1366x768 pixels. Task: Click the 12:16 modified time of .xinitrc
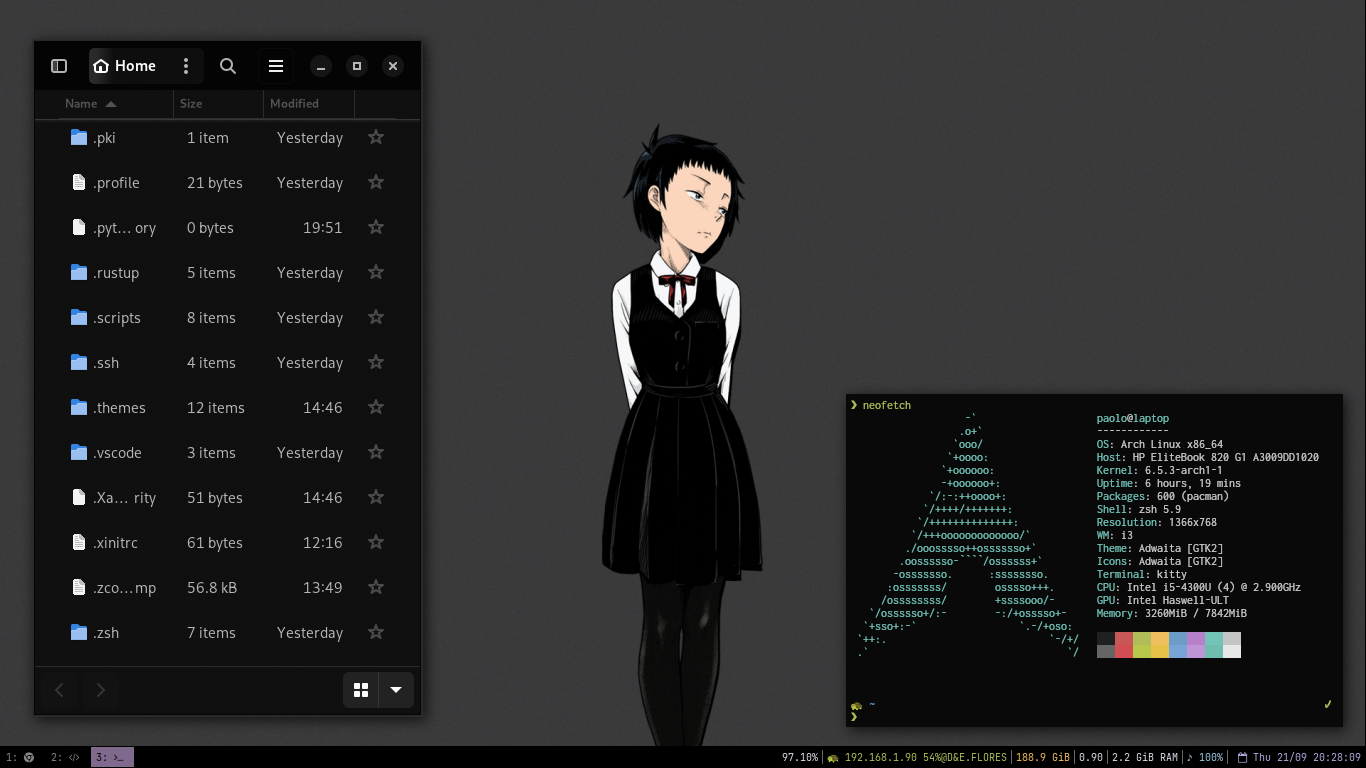click(x=323, y=542)
